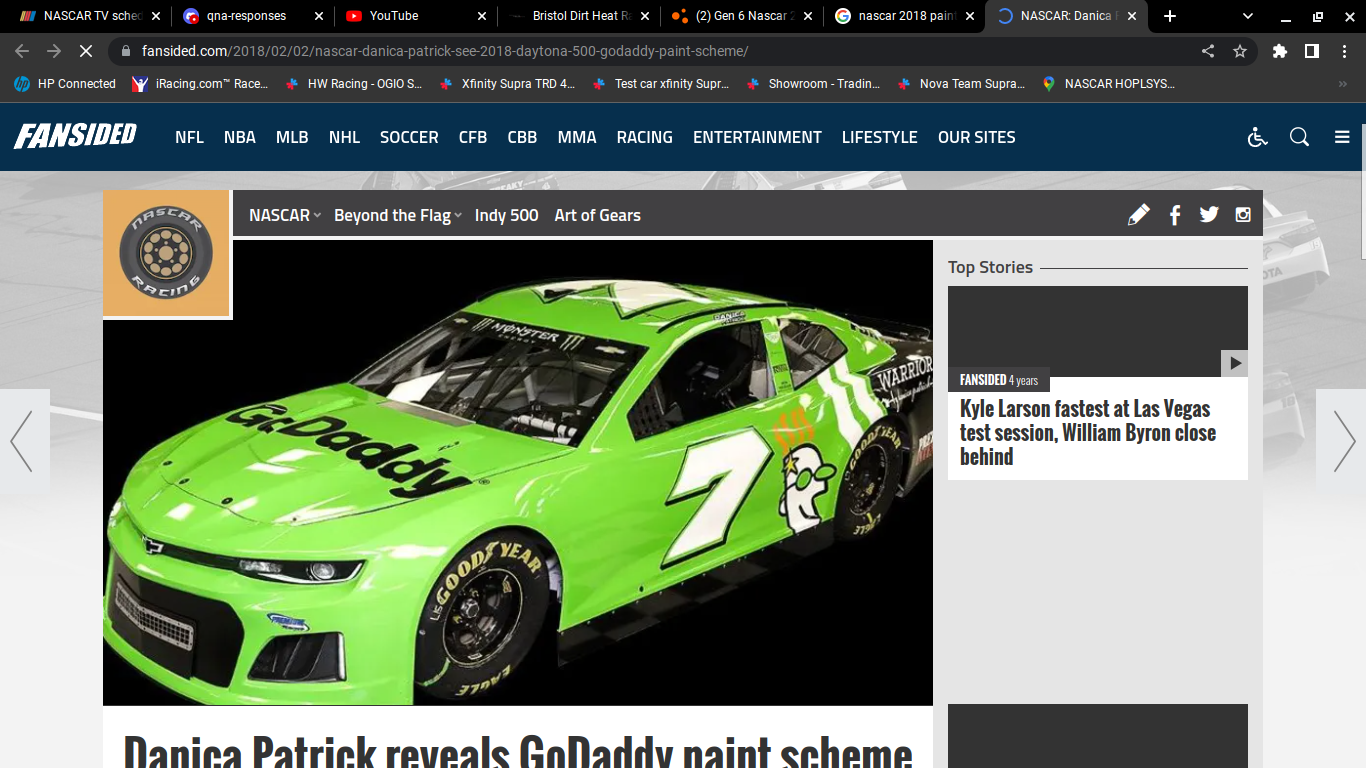The width and height of the screenshot is (1366, 768).
Task: Go back to previous page
Action: 22,51
